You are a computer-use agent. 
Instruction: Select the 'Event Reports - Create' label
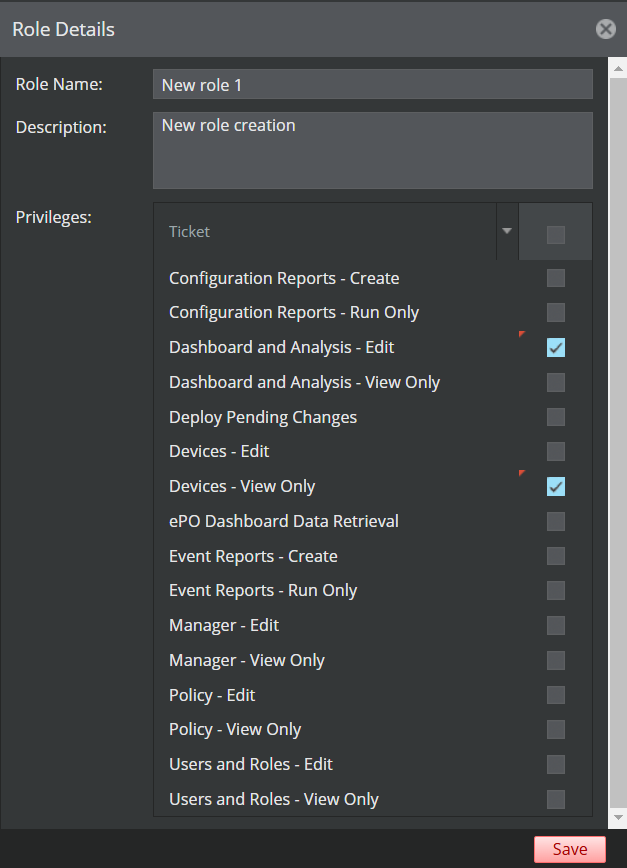[253, 556]
